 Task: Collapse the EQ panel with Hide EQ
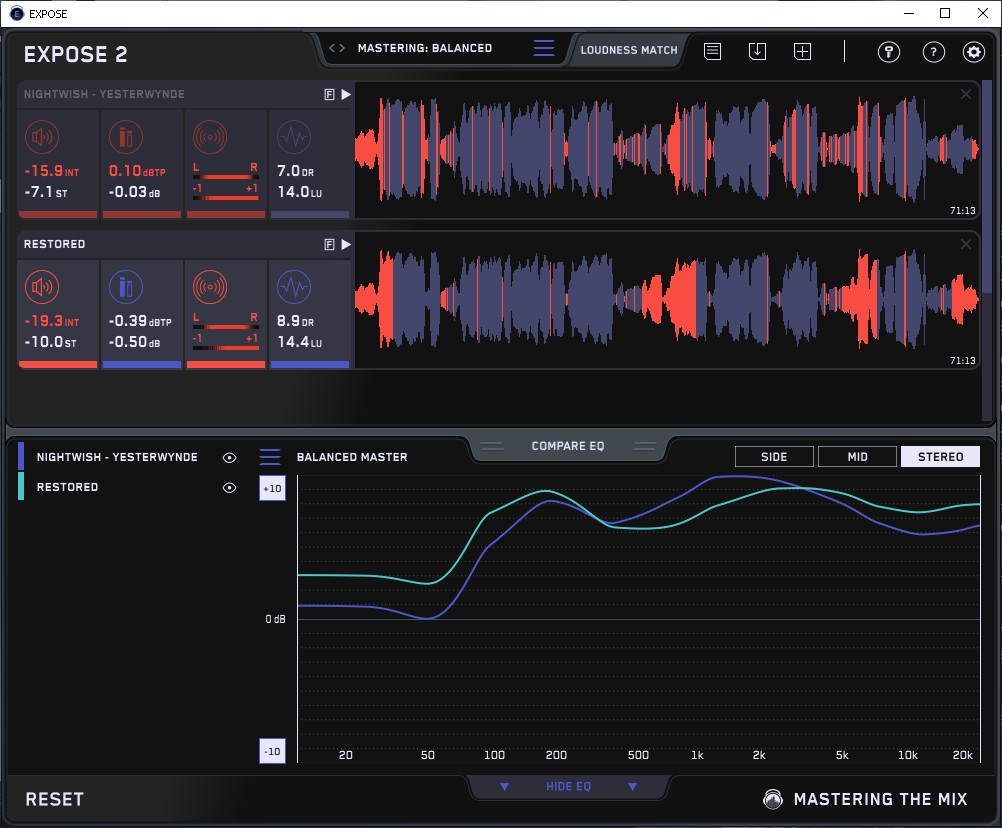tap(568, 787)
